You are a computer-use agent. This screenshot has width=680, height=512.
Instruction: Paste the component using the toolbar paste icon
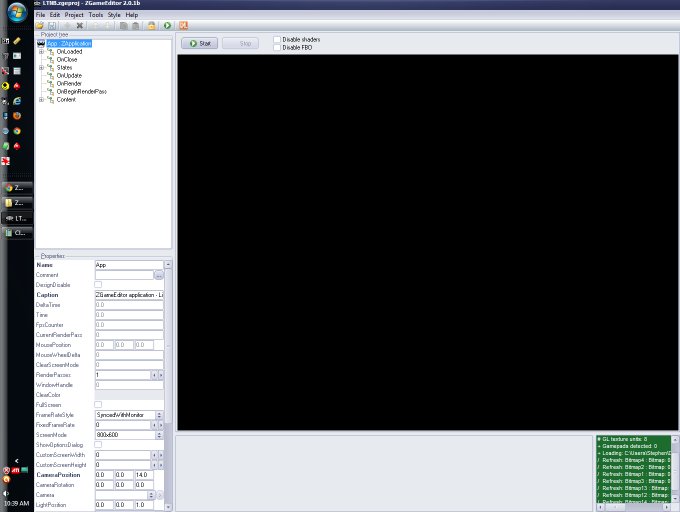pos(135,26)
